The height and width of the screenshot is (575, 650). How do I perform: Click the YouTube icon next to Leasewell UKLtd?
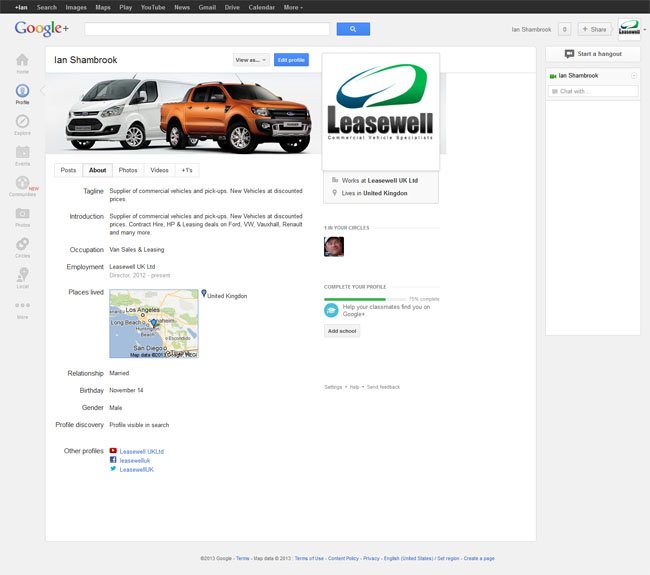(113, 451)
